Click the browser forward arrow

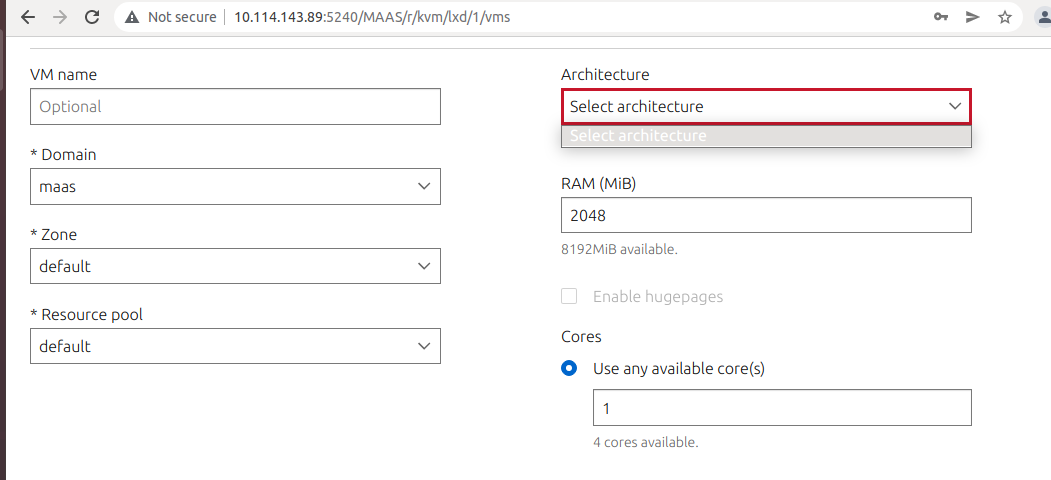click(60, 17)
